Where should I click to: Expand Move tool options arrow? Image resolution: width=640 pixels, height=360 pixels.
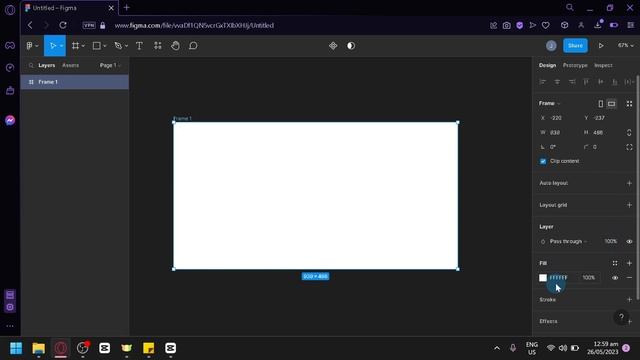pyautogui.click(x=61, y=46)
